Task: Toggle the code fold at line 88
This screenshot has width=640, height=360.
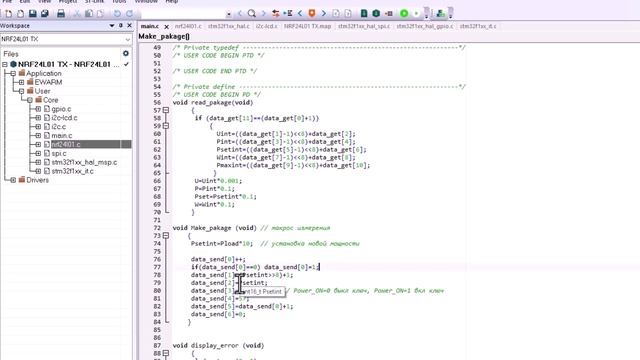Action: (166, 353)
